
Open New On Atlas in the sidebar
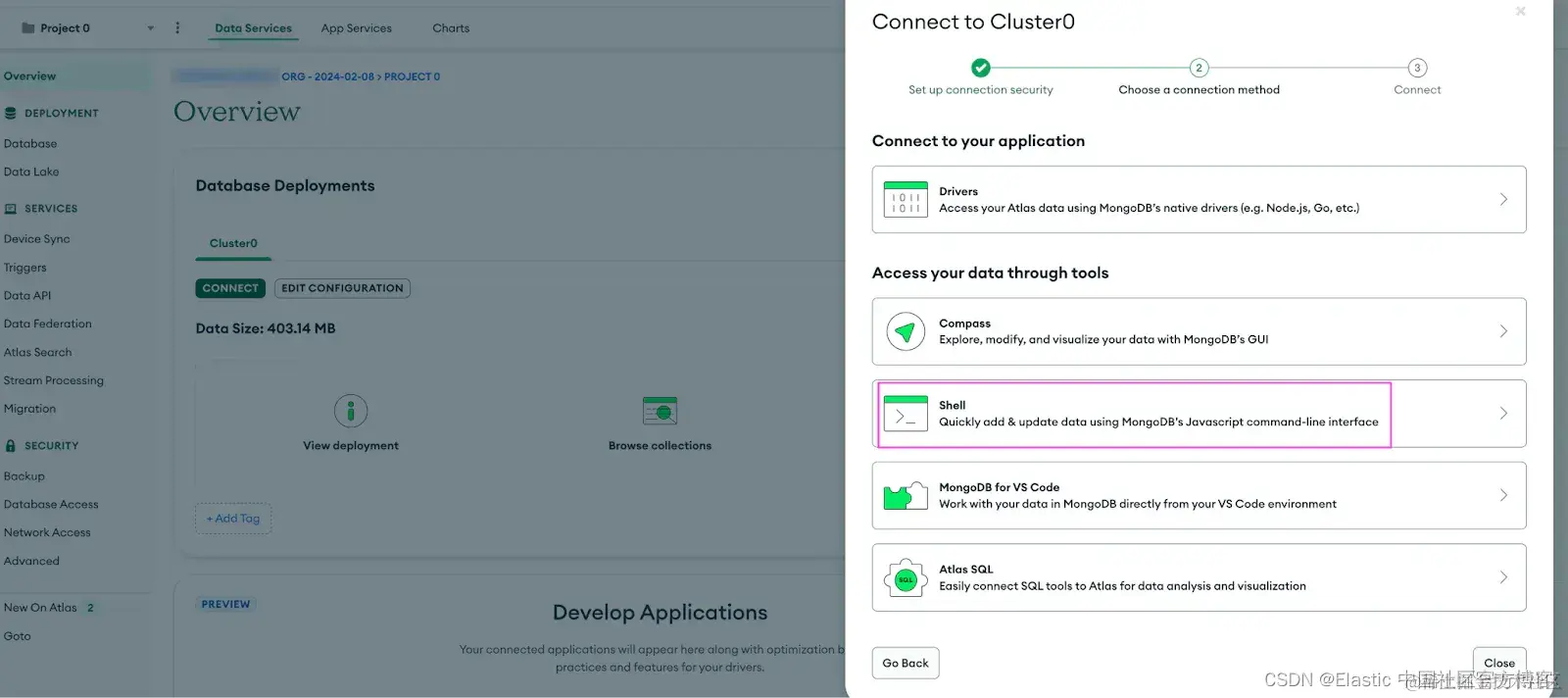pyautogui.click(x=40, y=608)
